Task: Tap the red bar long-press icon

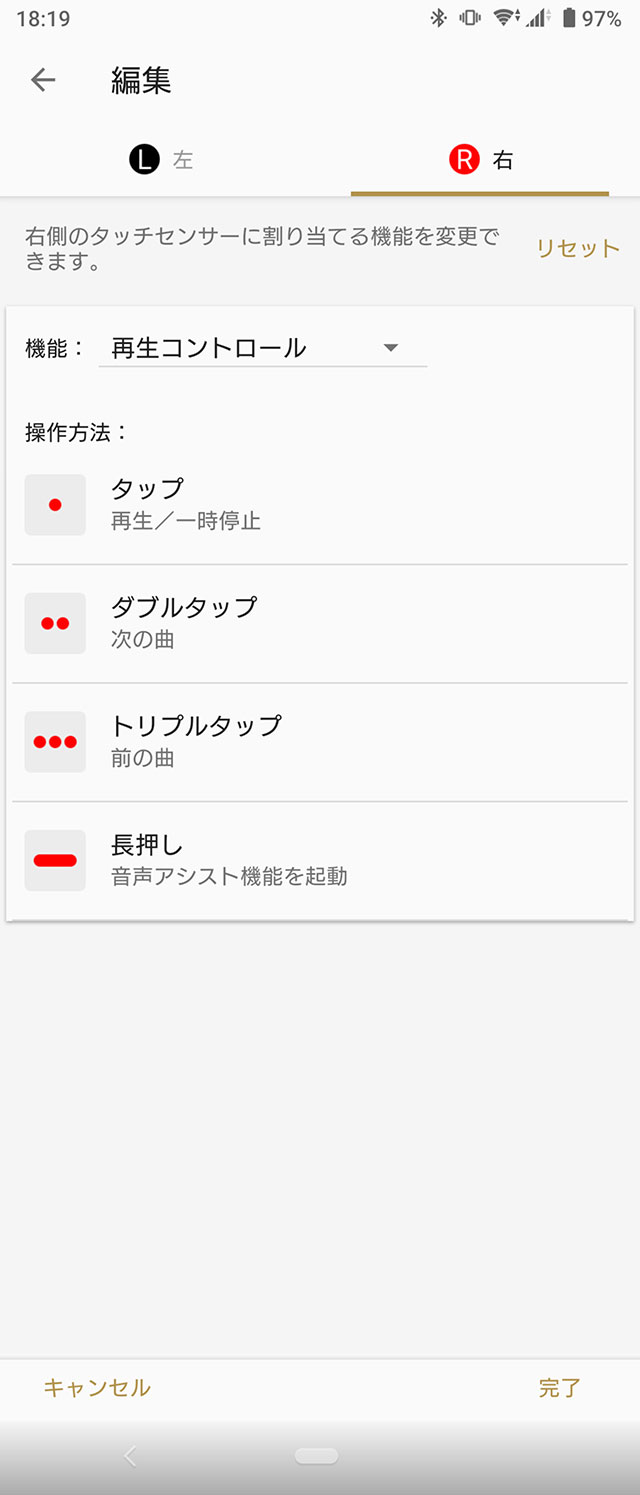Action: pos(55,860)
